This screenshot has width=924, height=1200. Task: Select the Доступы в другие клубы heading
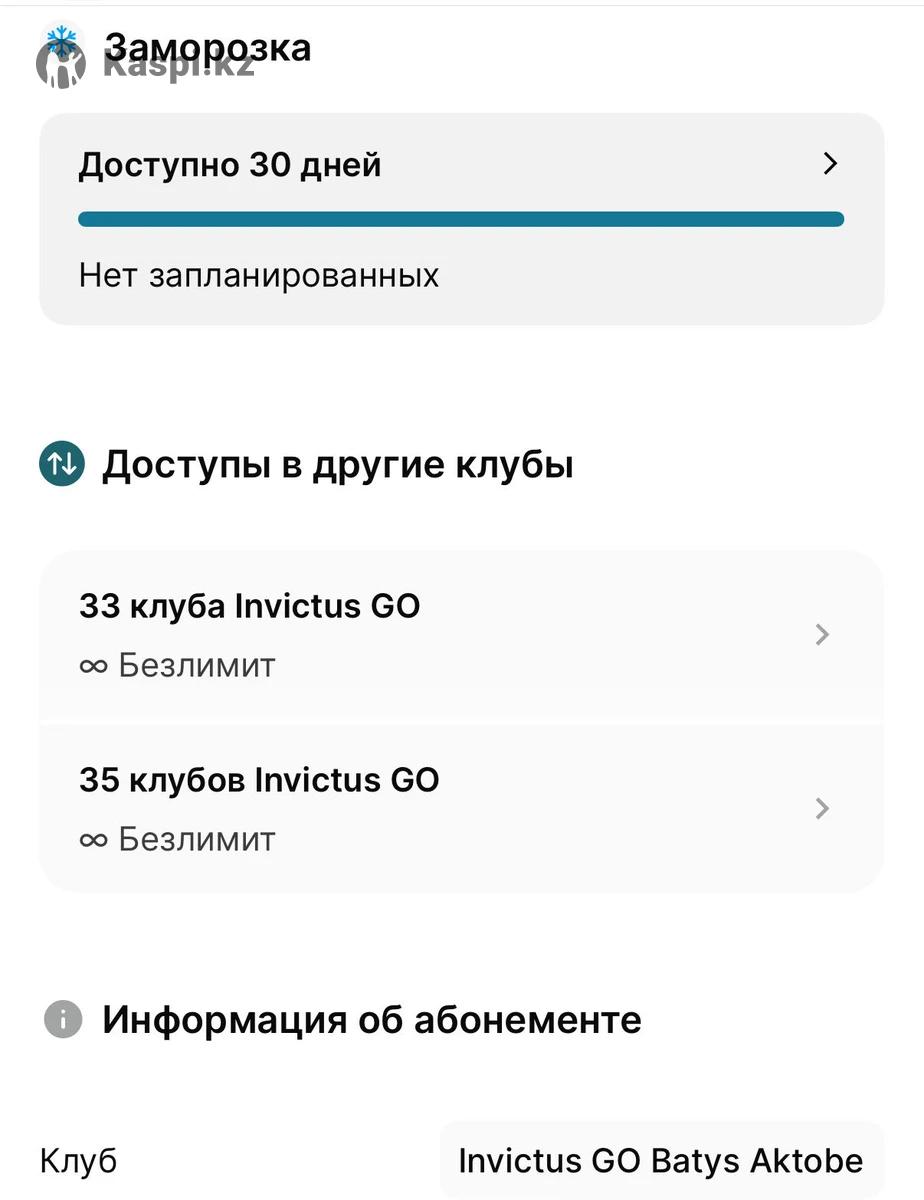coord(338,465)
